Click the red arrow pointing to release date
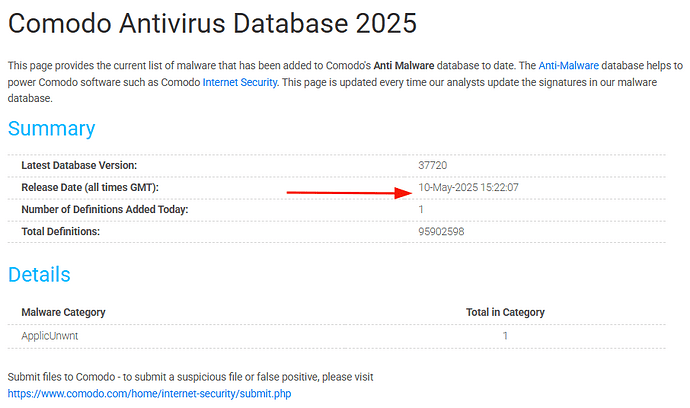Viewport: 690px width, 408px height. (x=349, y=193)
